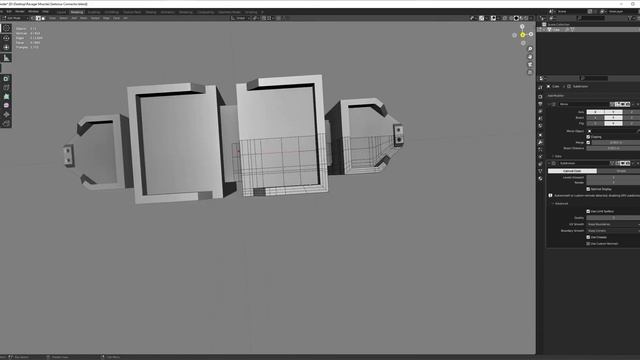
Task: Toggle Use Creases checkbox
Action: pos(588,237)
